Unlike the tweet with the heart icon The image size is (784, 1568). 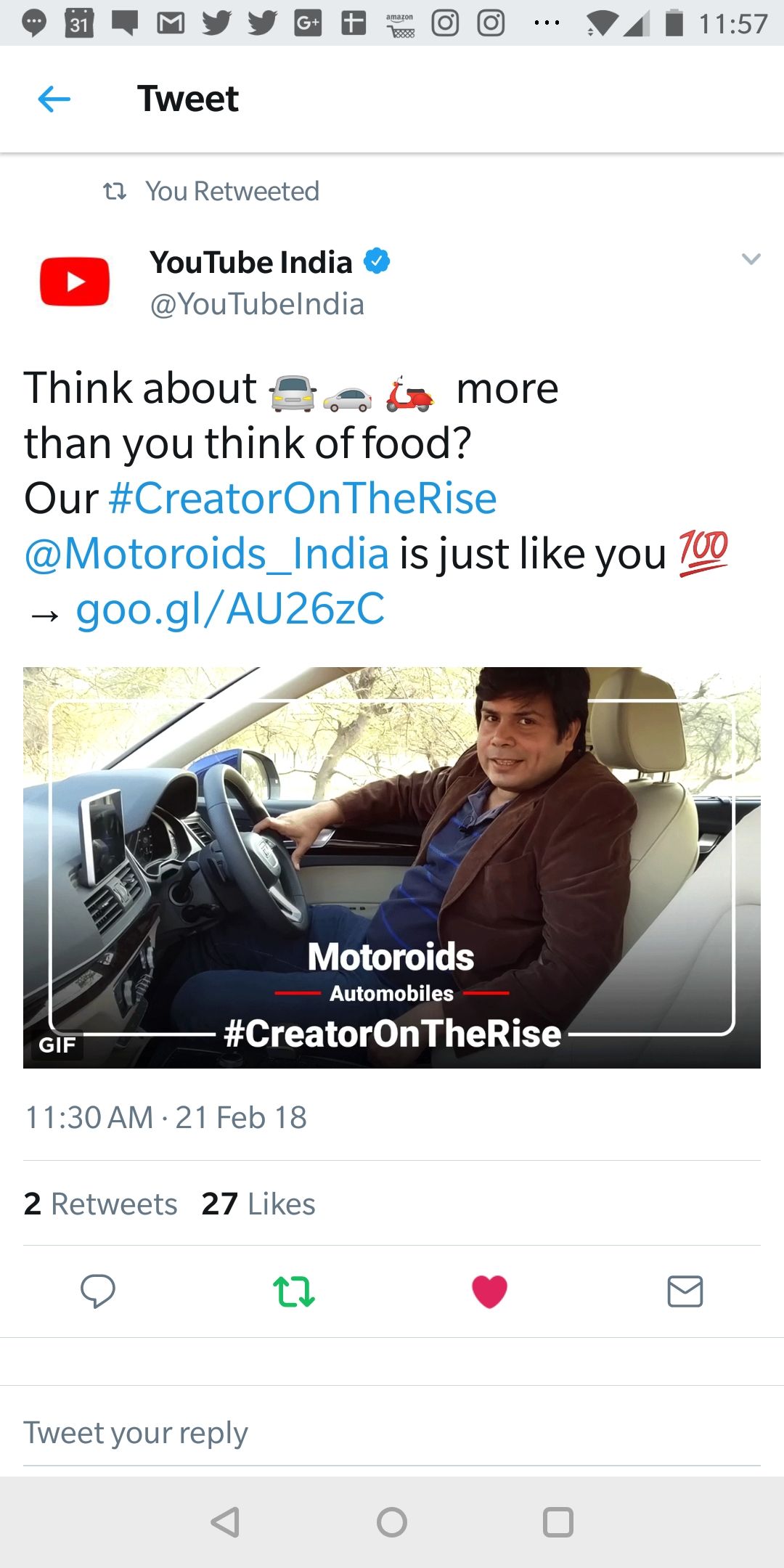[x=489, y=1291]
